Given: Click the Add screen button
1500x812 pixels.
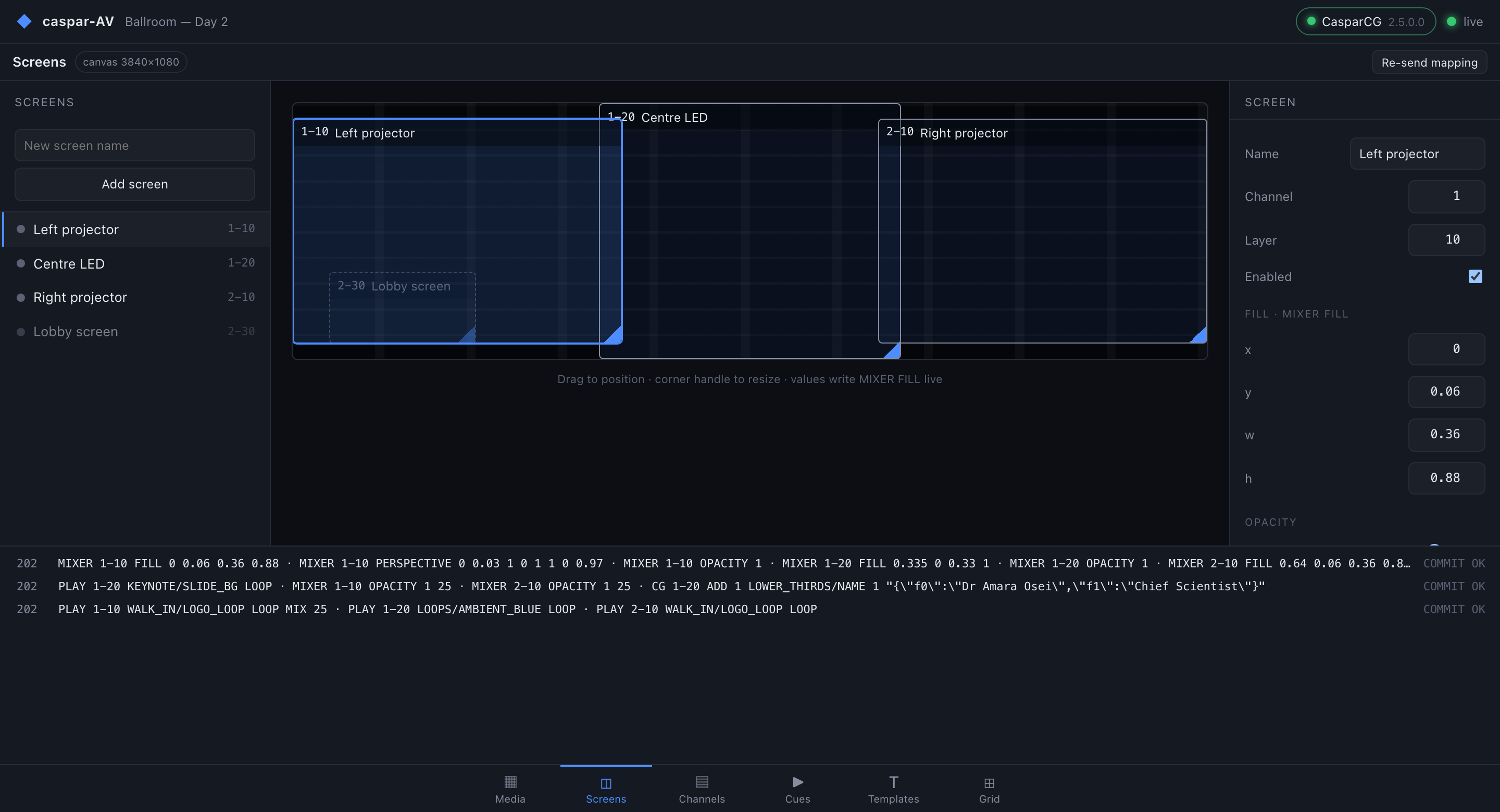Looking at the screenshot, I should click(x=134, y=184).
